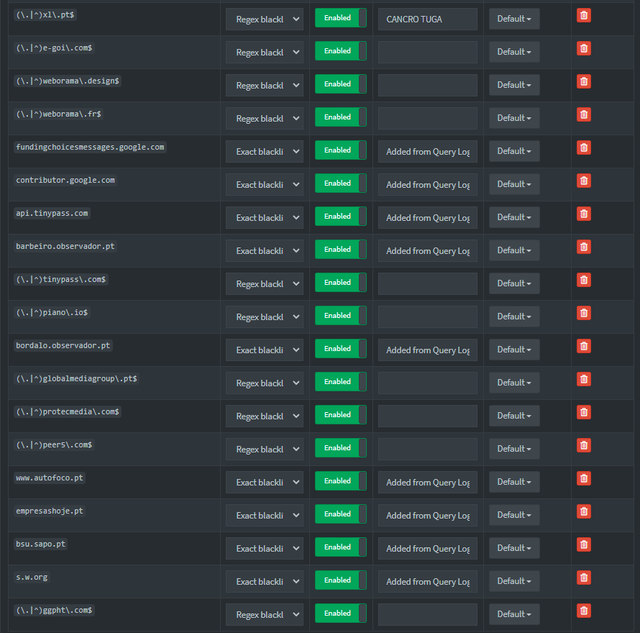Viewport: 640px width, 633px height.
Task: Edit the CANCRO TUGA comment field
Action: coord(428,19)
